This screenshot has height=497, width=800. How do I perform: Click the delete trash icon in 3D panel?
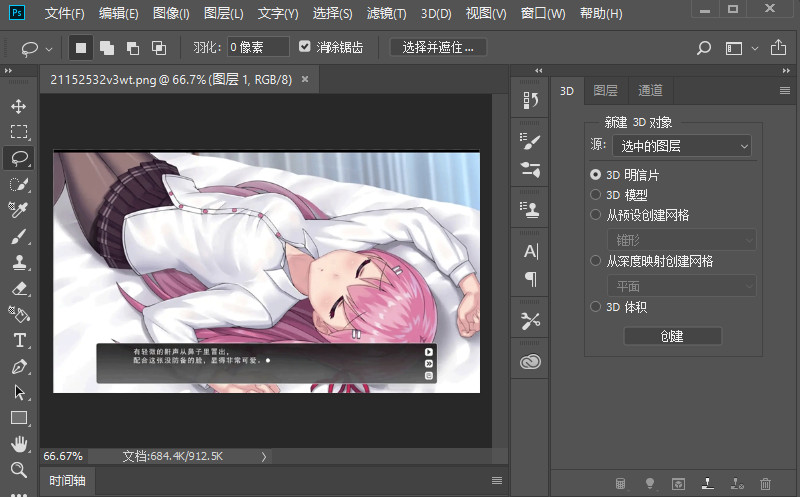point(765,483)
